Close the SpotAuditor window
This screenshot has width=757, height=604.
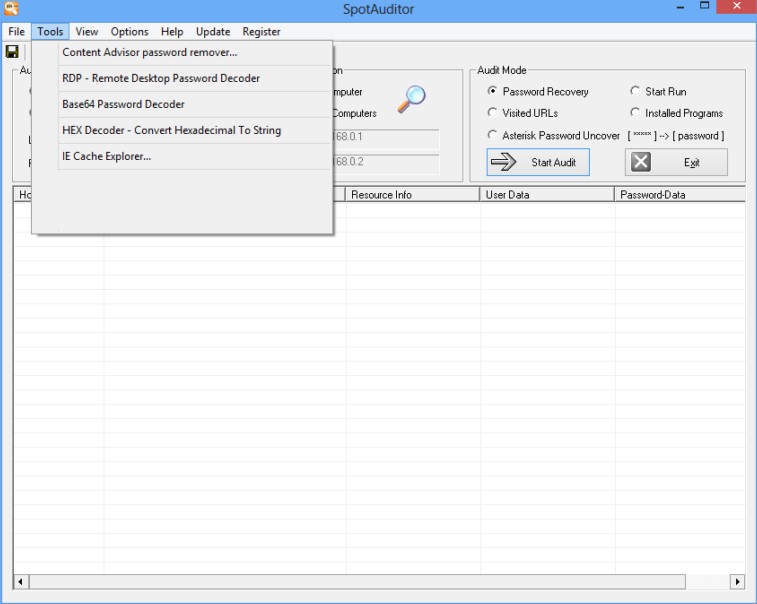737,7
